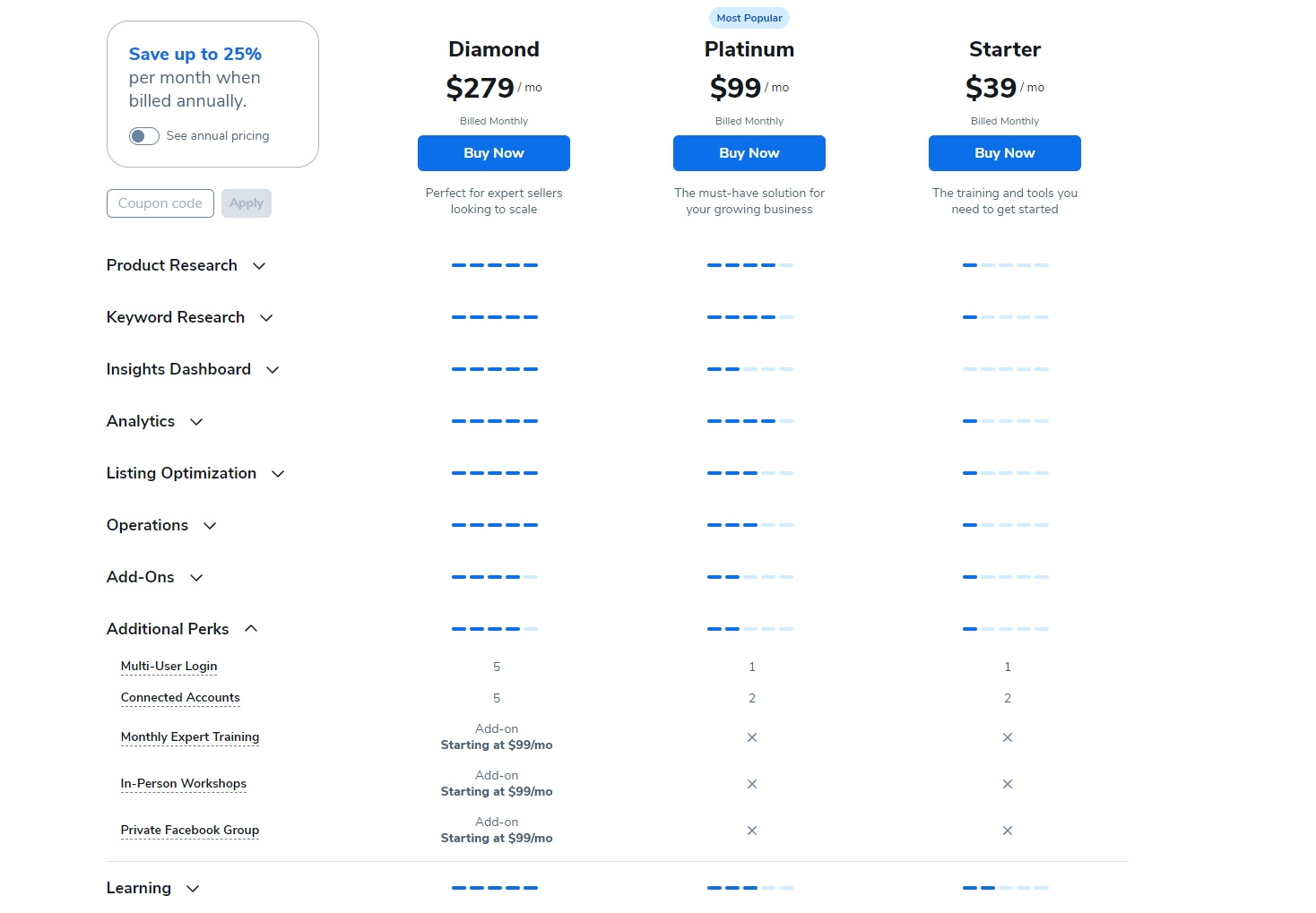The image size is (1316, 913).
Task: Buy the Platinum plan now
Action: click(x=749, y=153)
